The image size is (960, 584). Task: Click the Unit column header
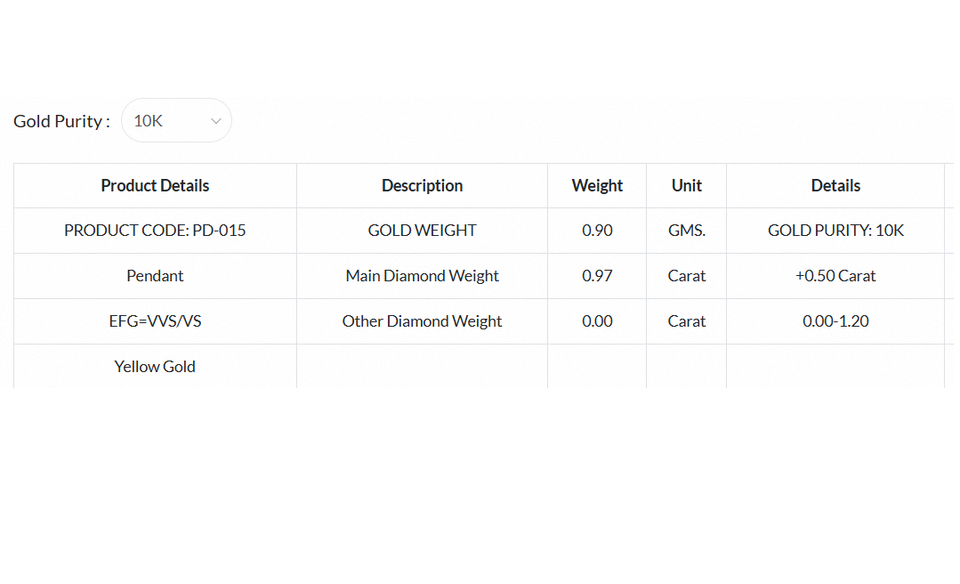[x=686, y=185]
